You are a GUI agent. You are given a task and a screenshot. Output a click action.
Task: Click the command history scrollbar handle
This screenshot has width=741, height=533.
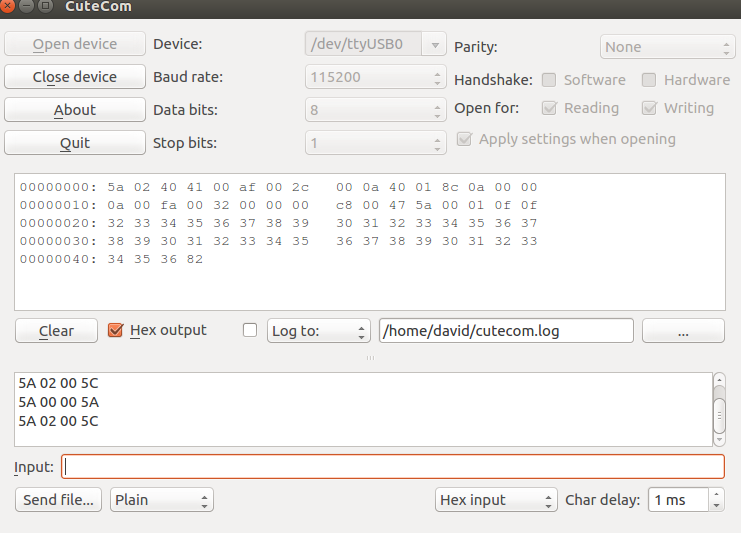tap(719, 415)
